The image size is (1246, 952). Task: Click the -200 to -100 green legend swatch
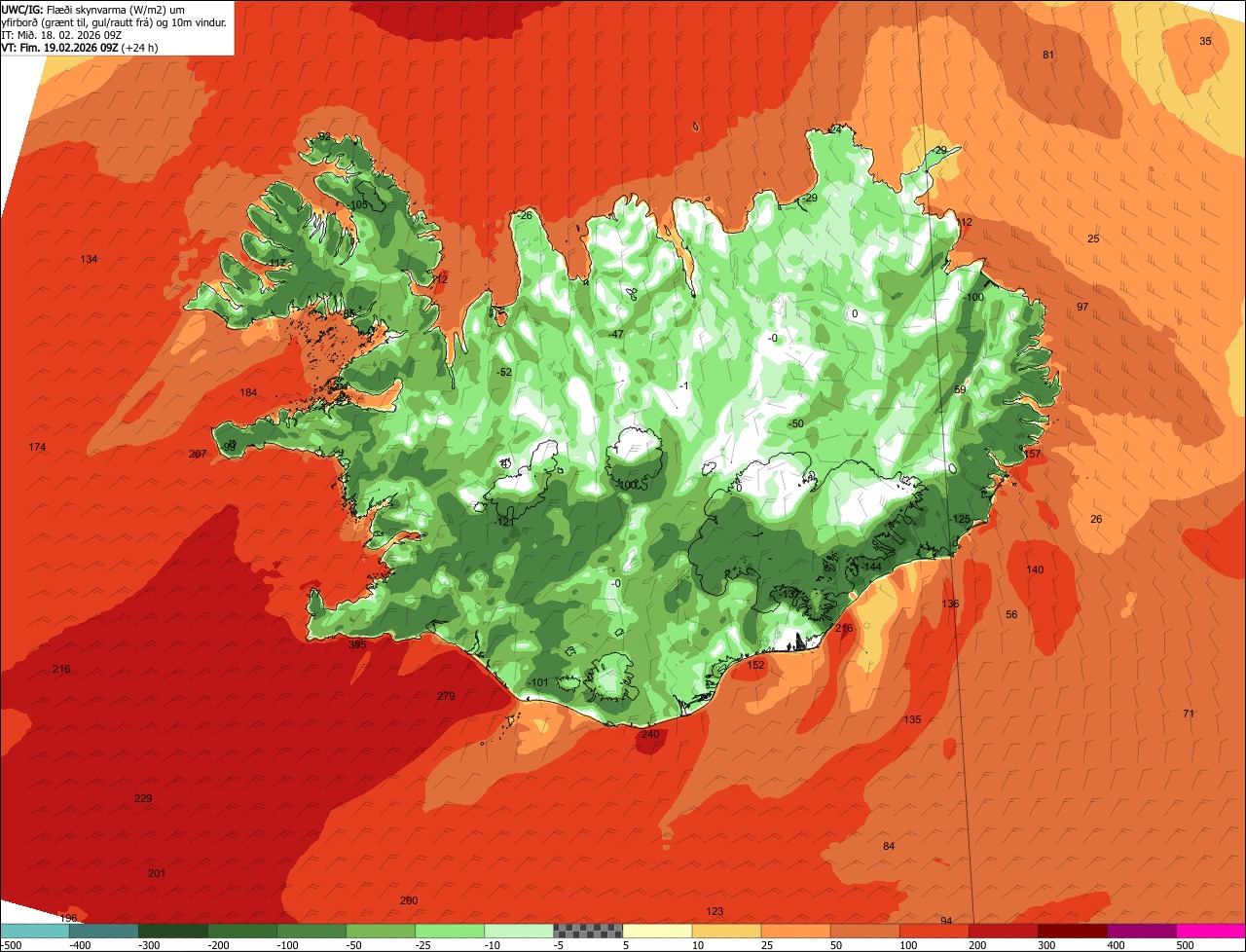coord(241,931)
